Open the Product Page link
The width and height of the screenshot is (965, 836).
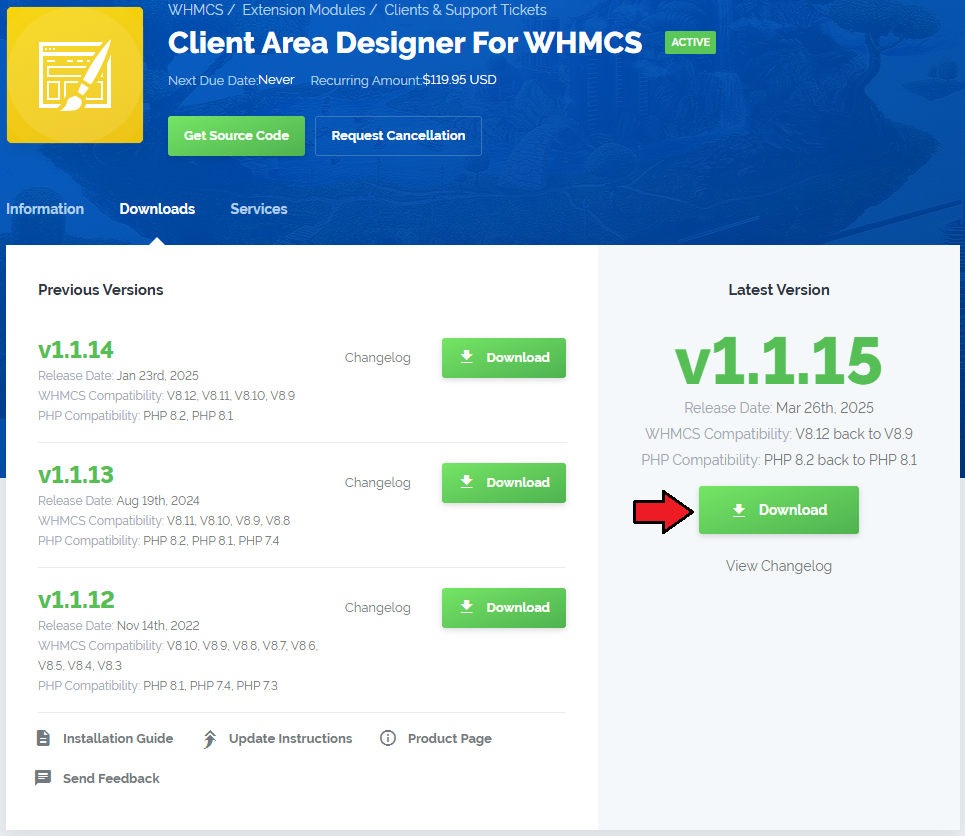click(x=450, y=738)
